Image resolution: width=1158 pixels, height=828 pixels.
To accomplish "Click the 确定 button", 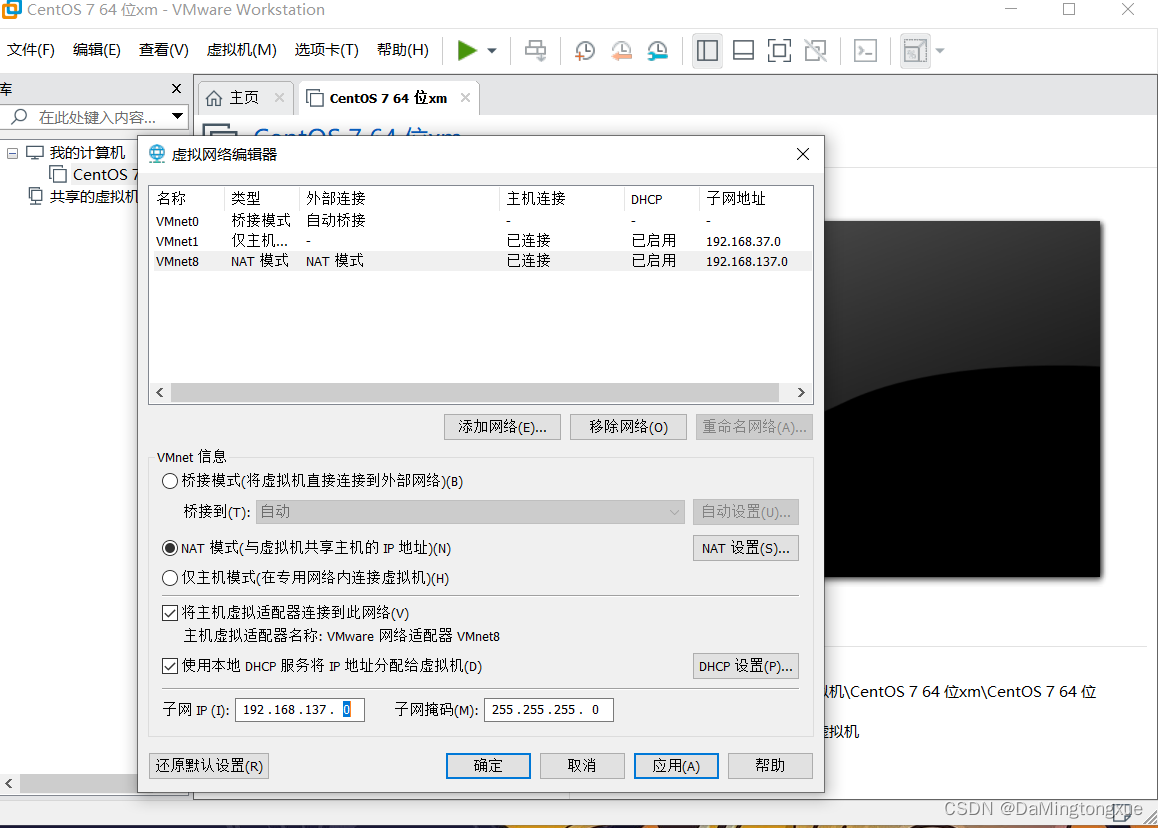I will tap(488, 766).
